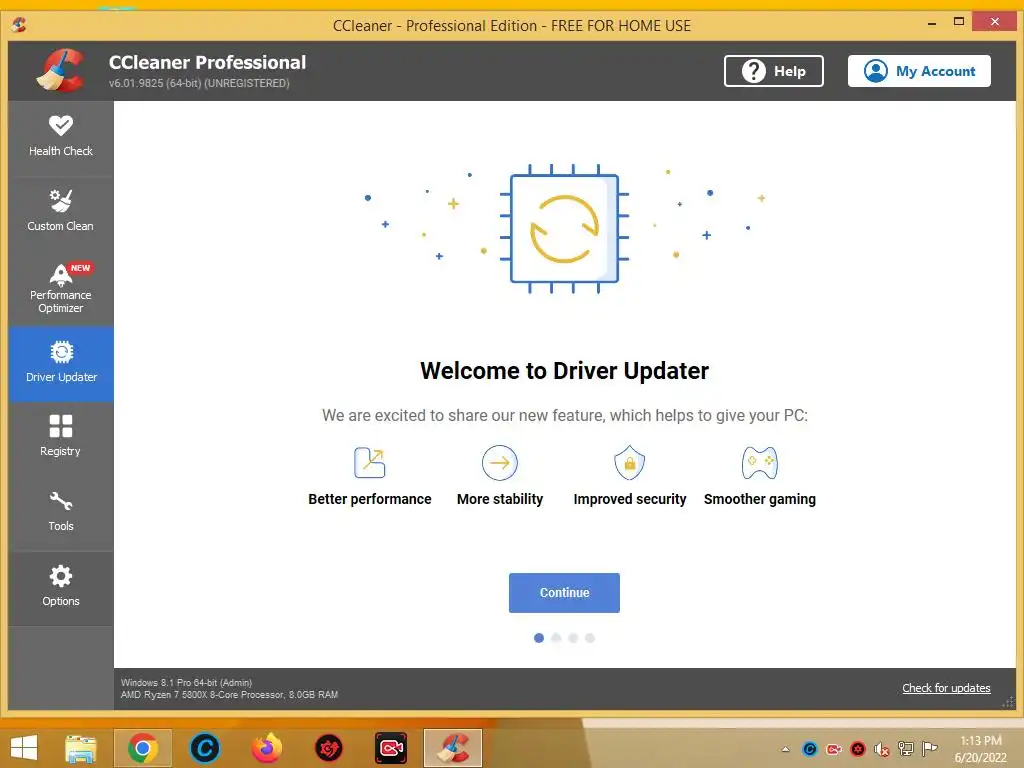Screen dimensions: 1024x768
Task: Select the third onboarding page dot
Action: click(573, 638)
